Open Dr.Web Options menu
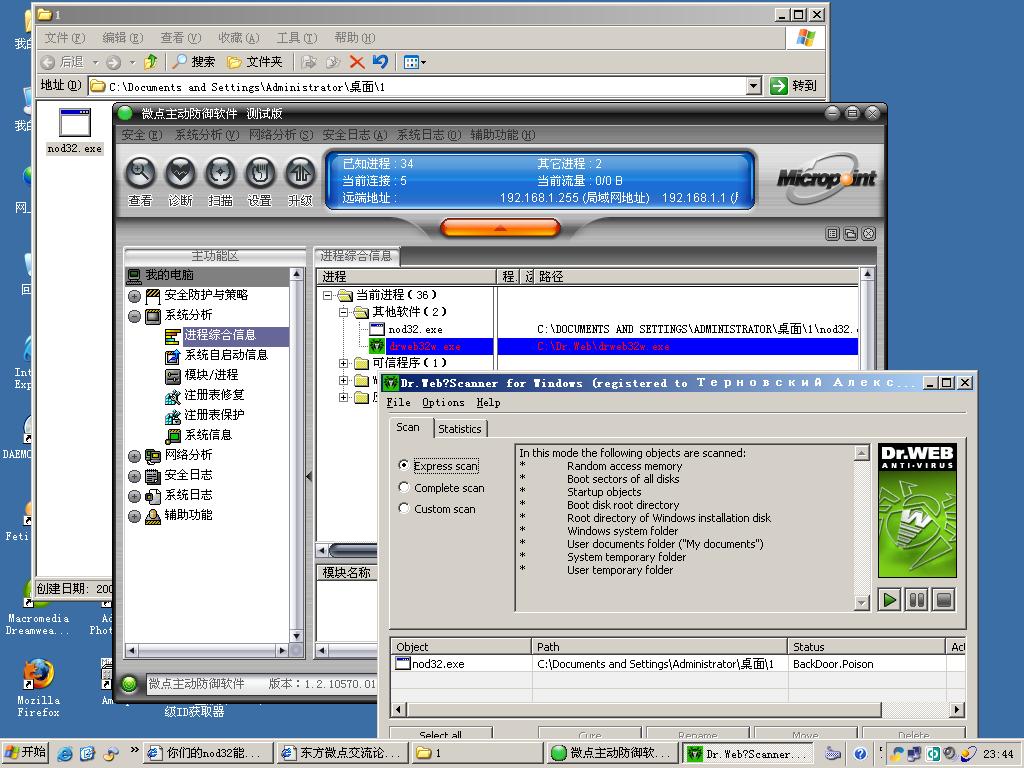Image resolution: width=1024 pixels, height=768 pixels. click(x=443, y=402)
